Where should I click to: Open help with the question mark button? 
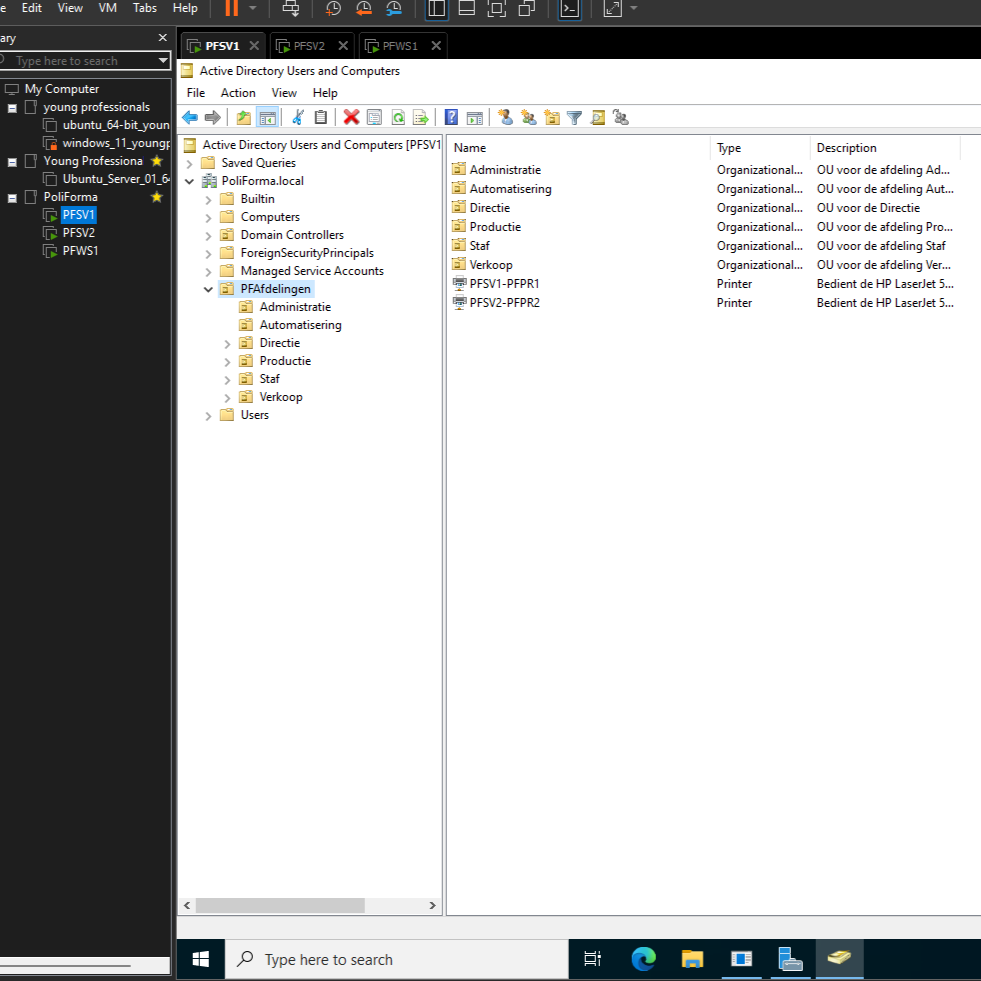tap(451, 117)
